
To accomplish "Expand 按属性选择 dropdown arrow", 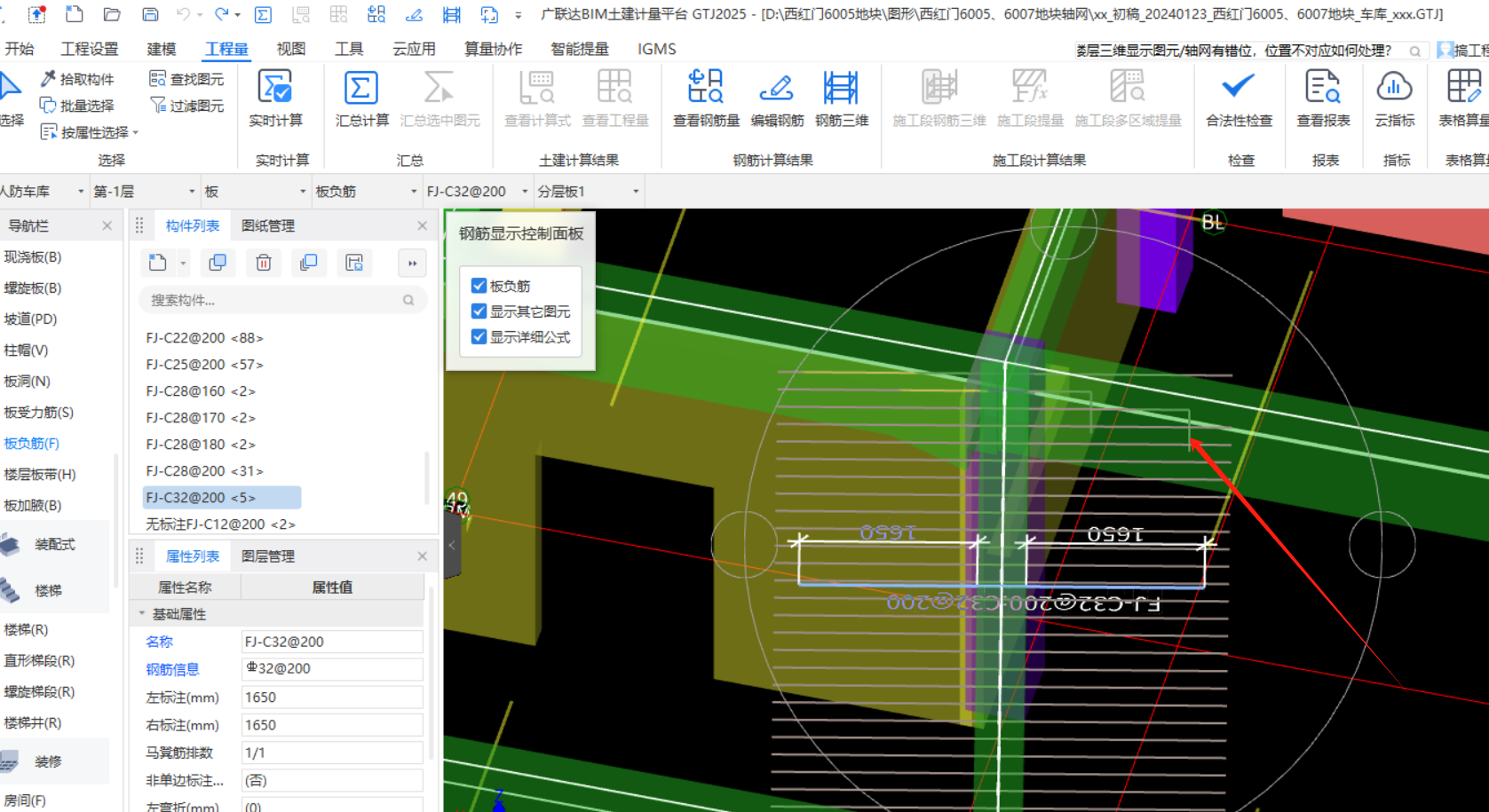I will coord(136,133).
